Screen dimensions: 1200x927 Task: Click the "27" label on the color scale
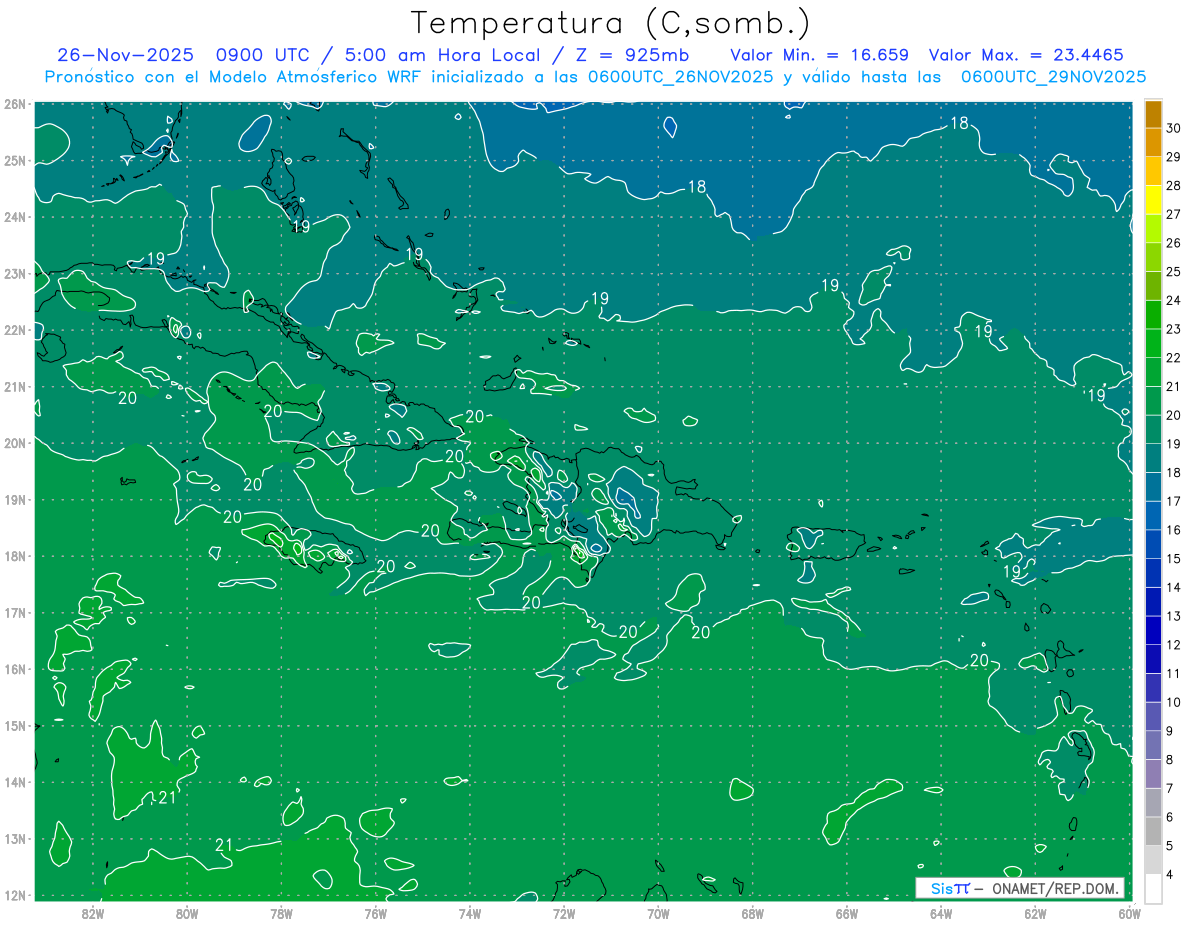tap(1174, 214)
